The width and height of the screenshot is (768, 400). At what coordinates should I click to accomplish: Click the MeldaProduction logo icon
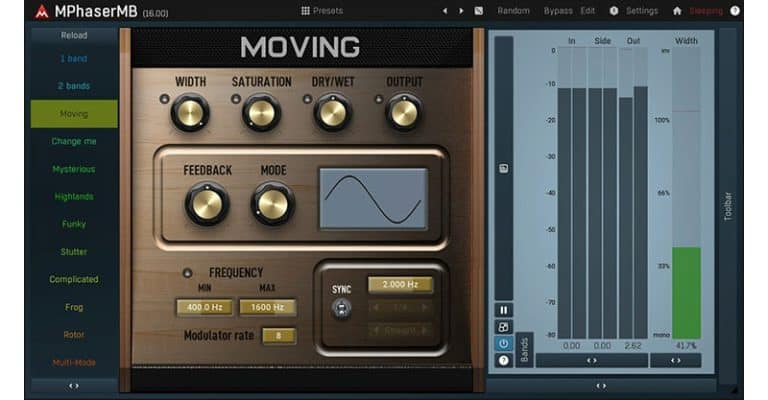tap(42, 11)
